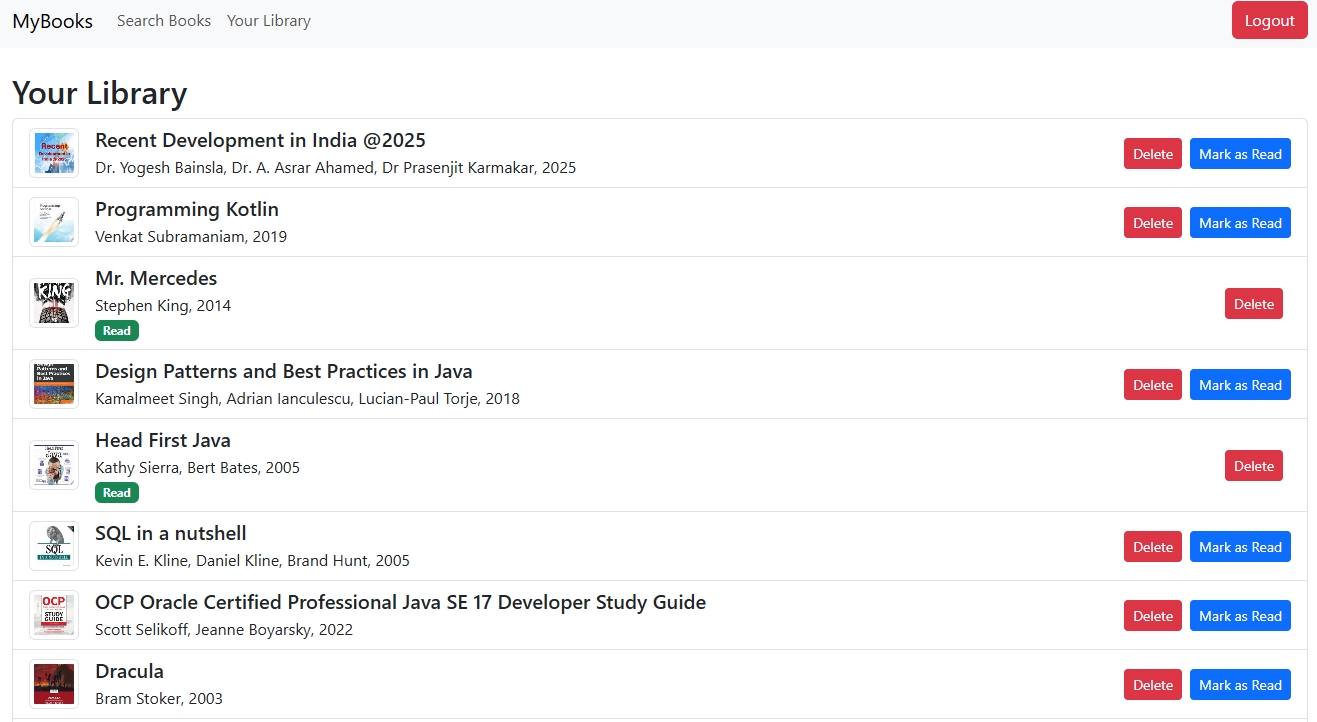The height and width of the screenshot is (722, 1317).
Task: Click the Recent Development in India book cover
Action: (54, 153)
